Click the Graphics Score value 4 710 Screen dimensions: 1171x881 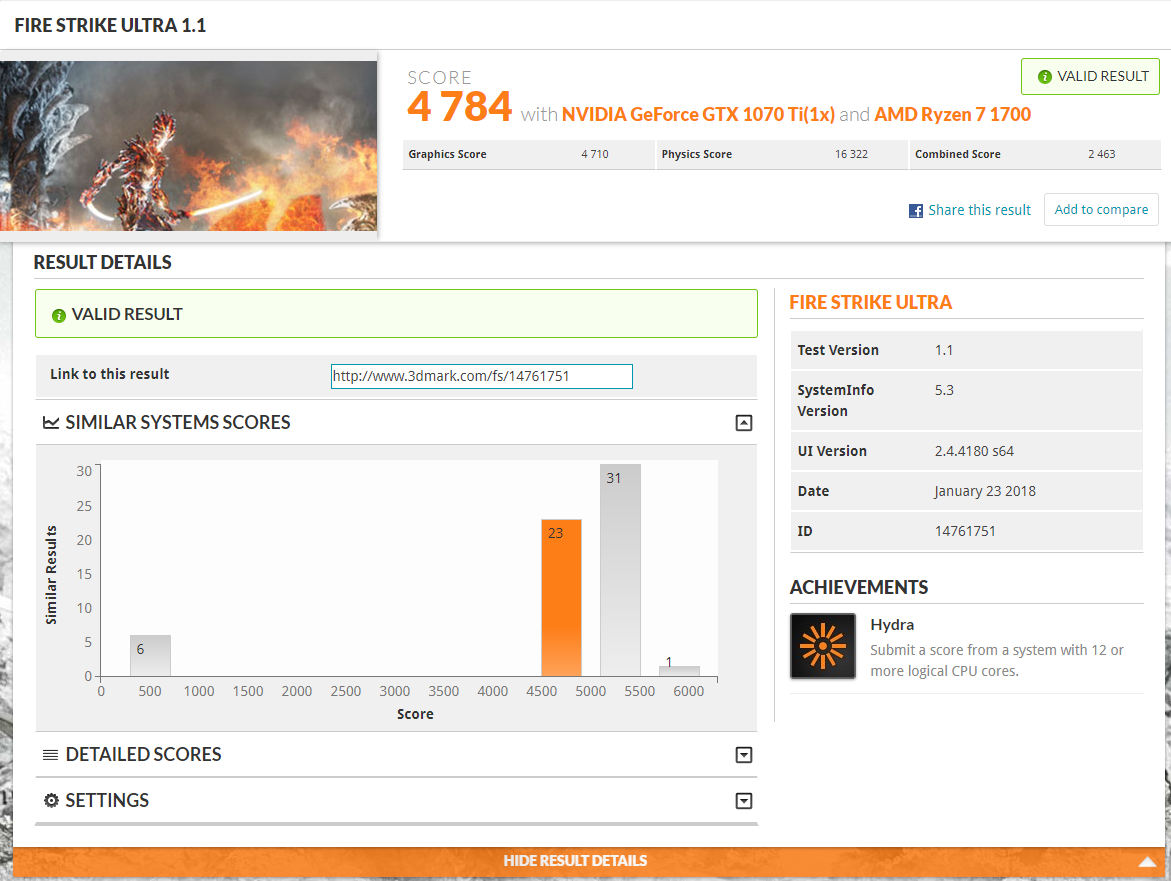pos(594,155)
